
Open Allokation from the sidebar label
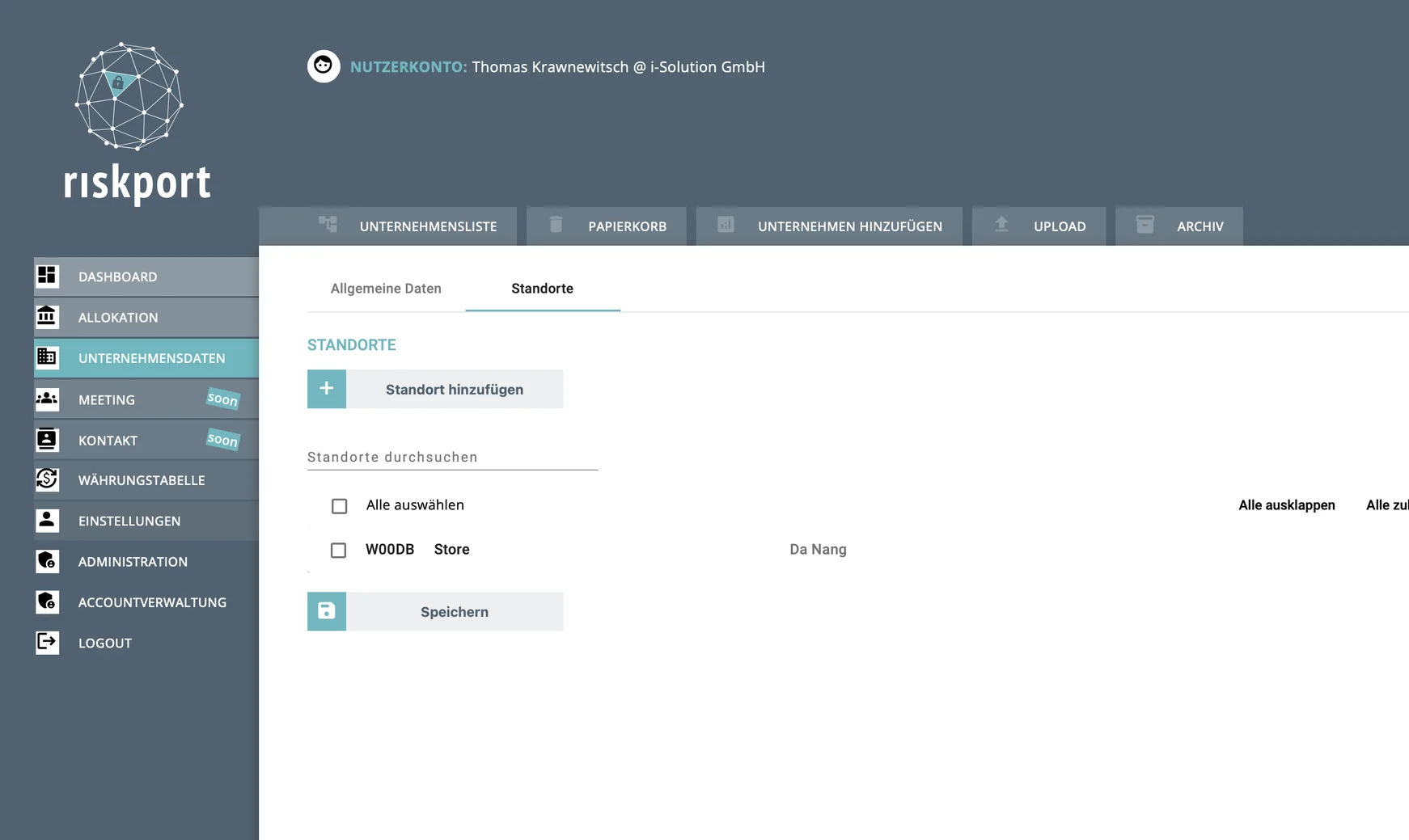[118, 318]
